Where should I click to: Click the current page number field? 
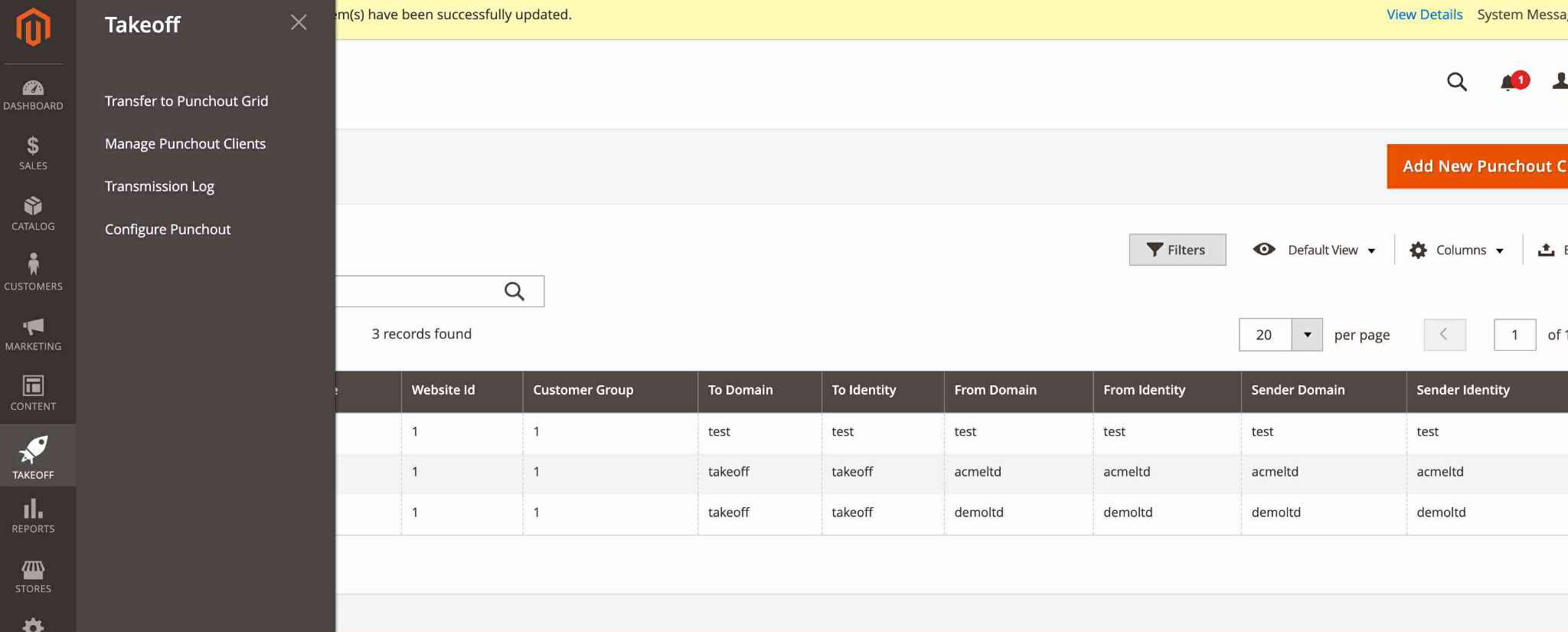click(x=1514, y=335)
